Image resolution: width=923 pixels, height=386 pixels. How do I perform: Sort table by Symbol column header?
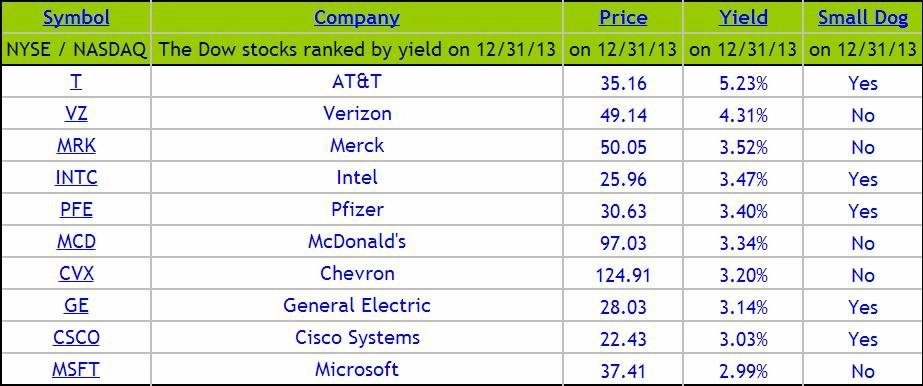[x=76, y=18]
